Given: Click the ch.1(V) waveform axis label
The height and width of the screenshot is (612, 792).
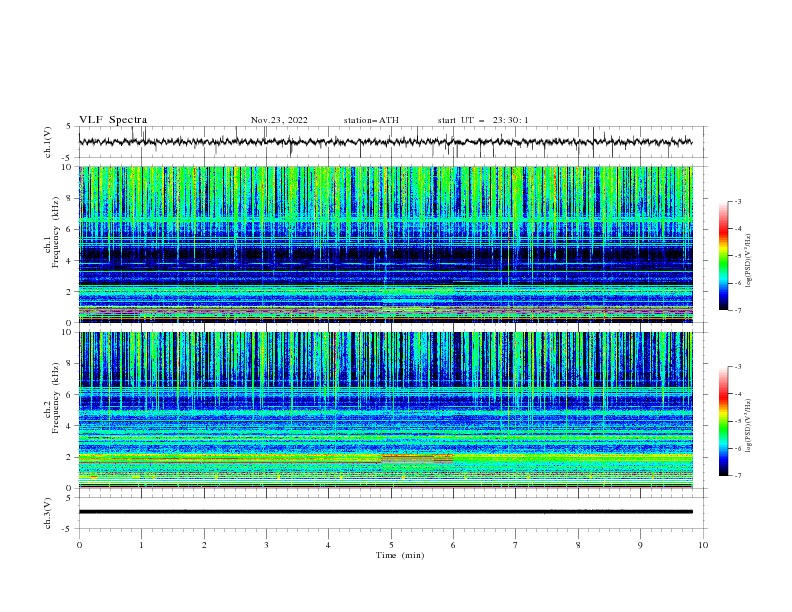Looking at the screenshot, I should 47,142.
